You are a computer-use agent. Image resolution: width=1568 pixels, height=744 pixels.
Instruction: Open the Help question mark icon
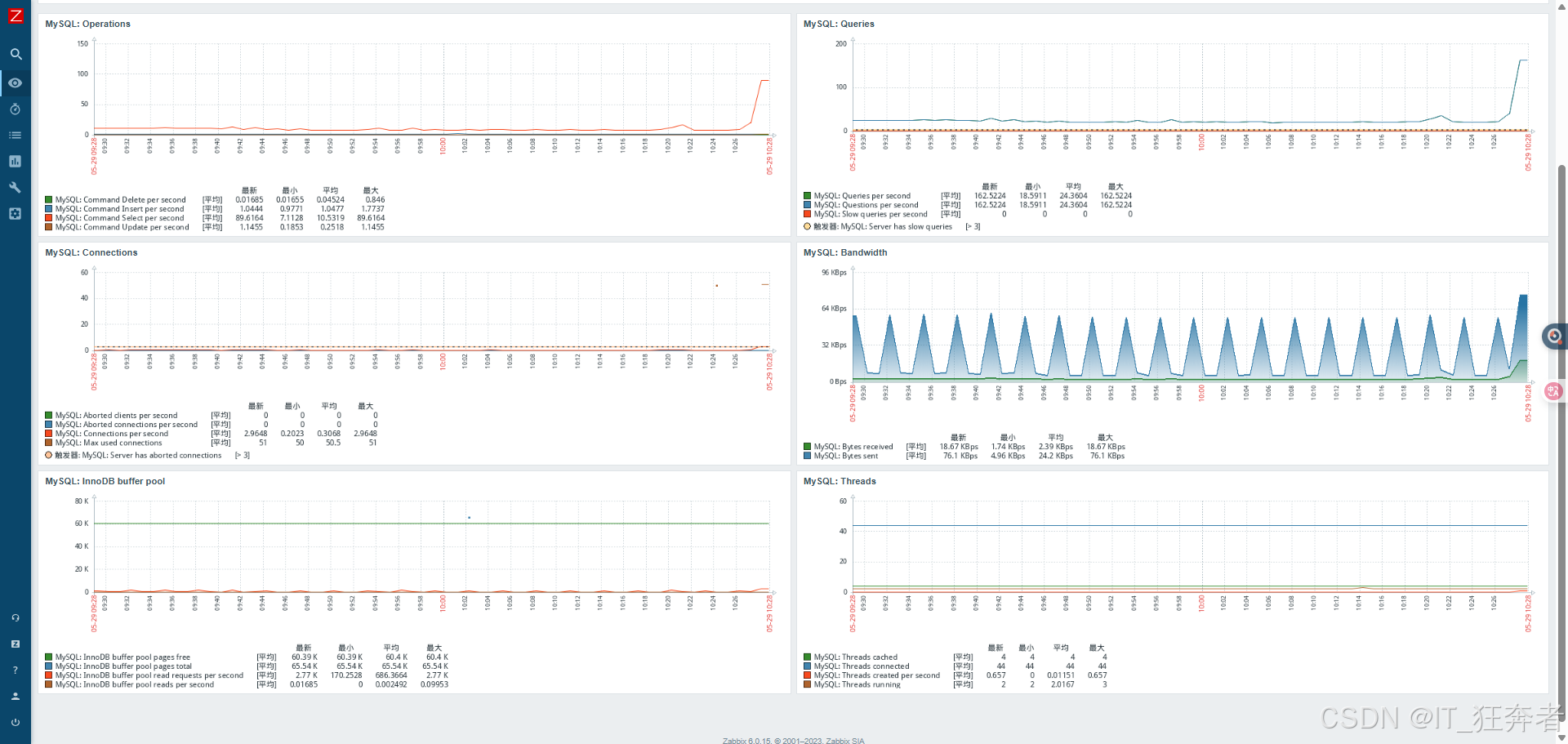click(x=16, y=670)
